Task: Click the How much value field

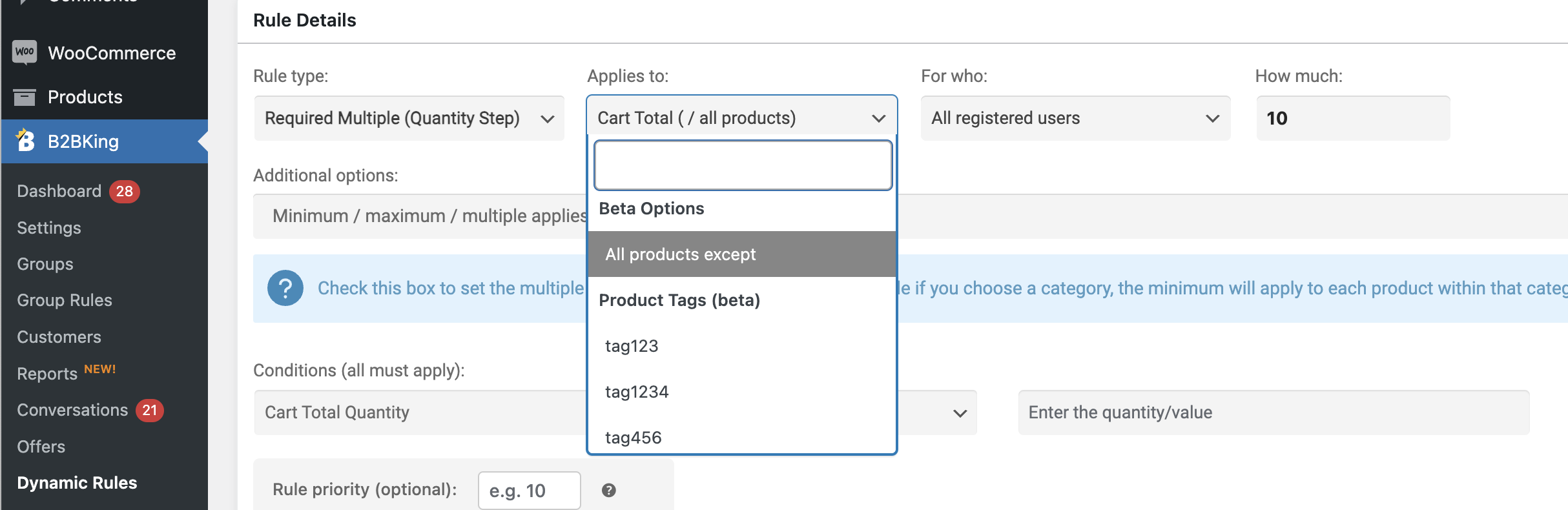Action: pos(1354,118)
